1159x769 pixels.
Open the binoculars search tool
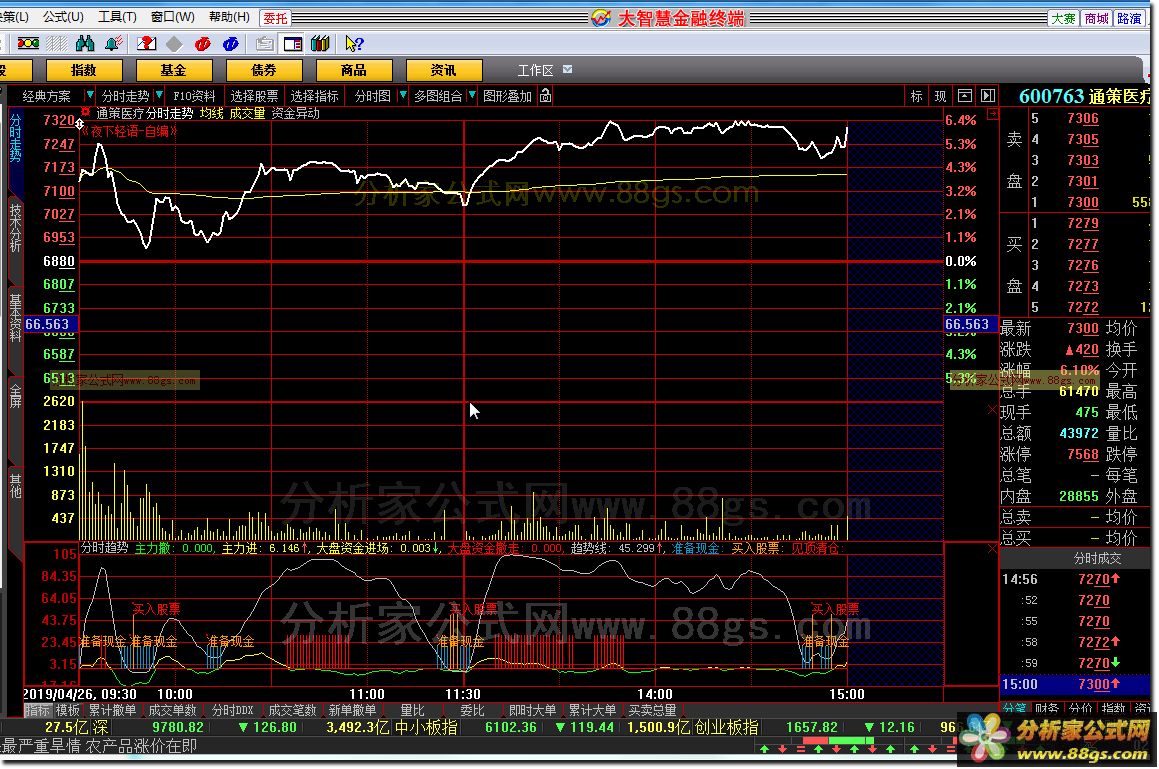click(x=85, y=44)
